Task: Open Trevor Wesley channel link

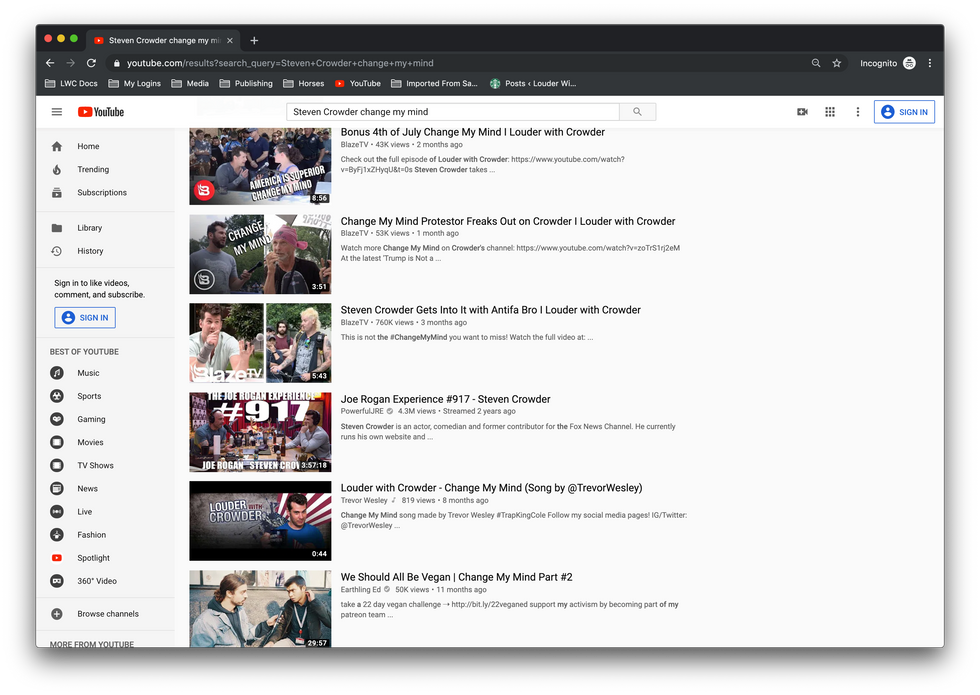Action: coord(364,501)
